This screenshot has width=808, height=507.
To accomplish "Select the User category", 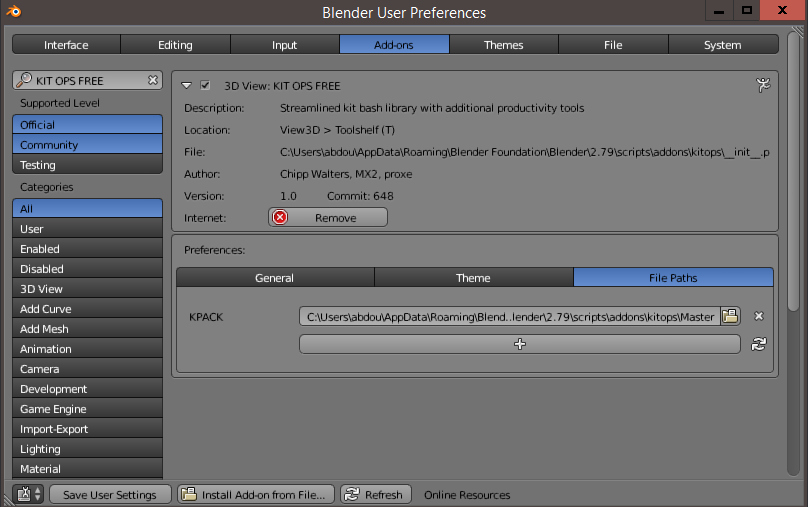I will coord(87,229).
